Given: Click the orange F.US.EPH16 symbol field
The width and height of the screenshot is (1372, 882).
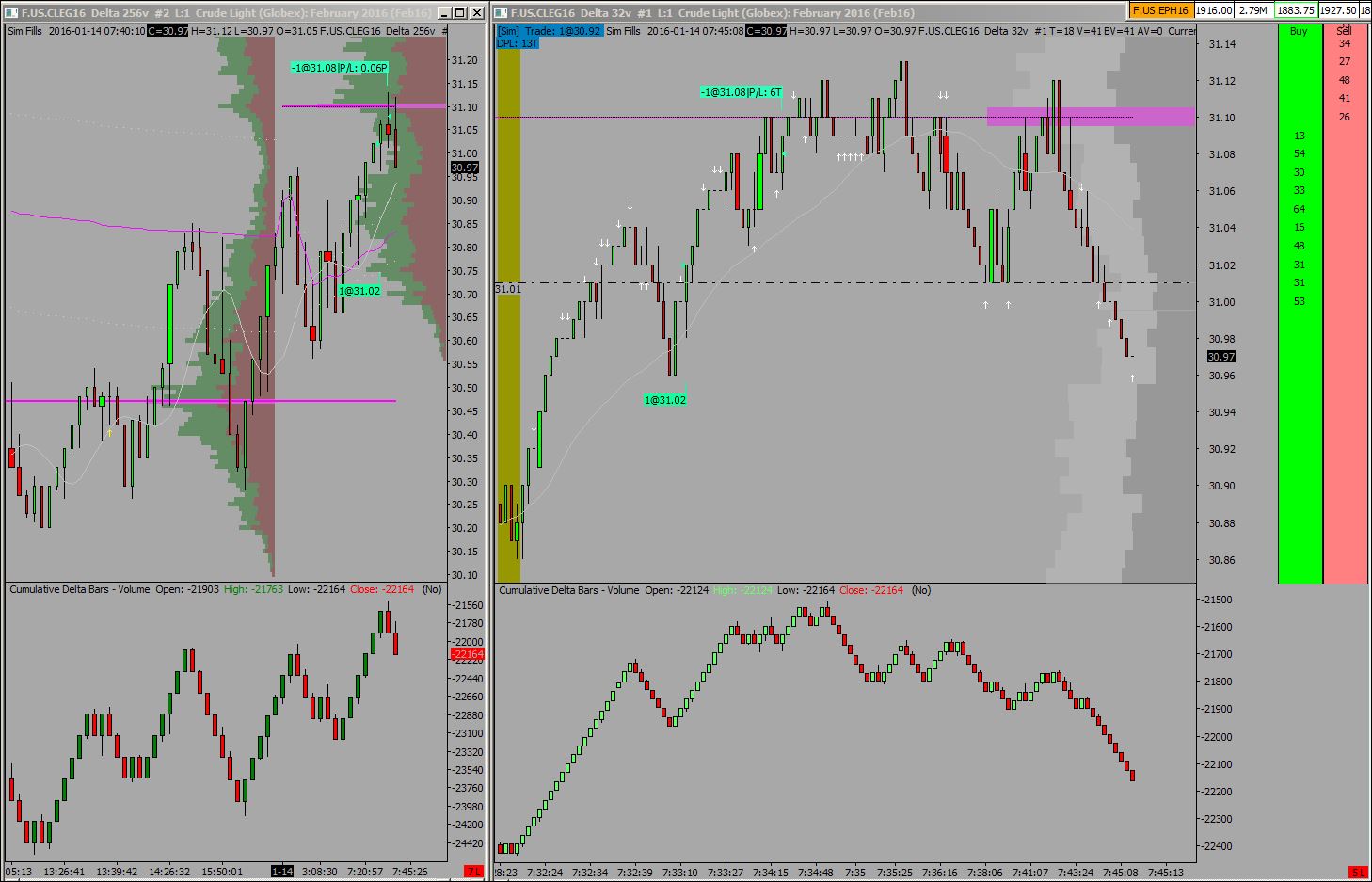Looking at the screenshot, I should pos(1161,10).
